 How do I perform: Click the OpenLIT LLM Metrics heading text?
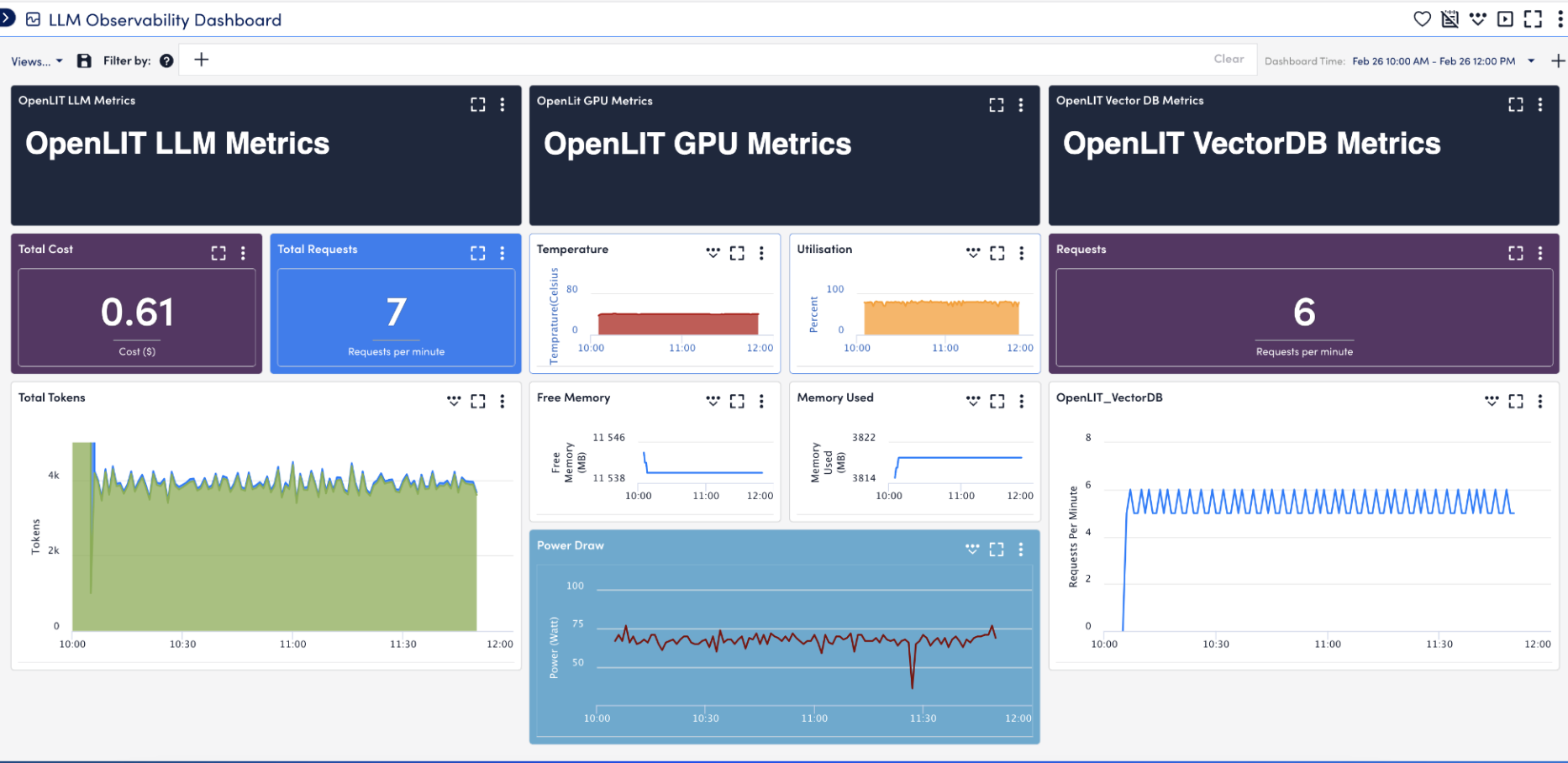click(x=177, y=144)
